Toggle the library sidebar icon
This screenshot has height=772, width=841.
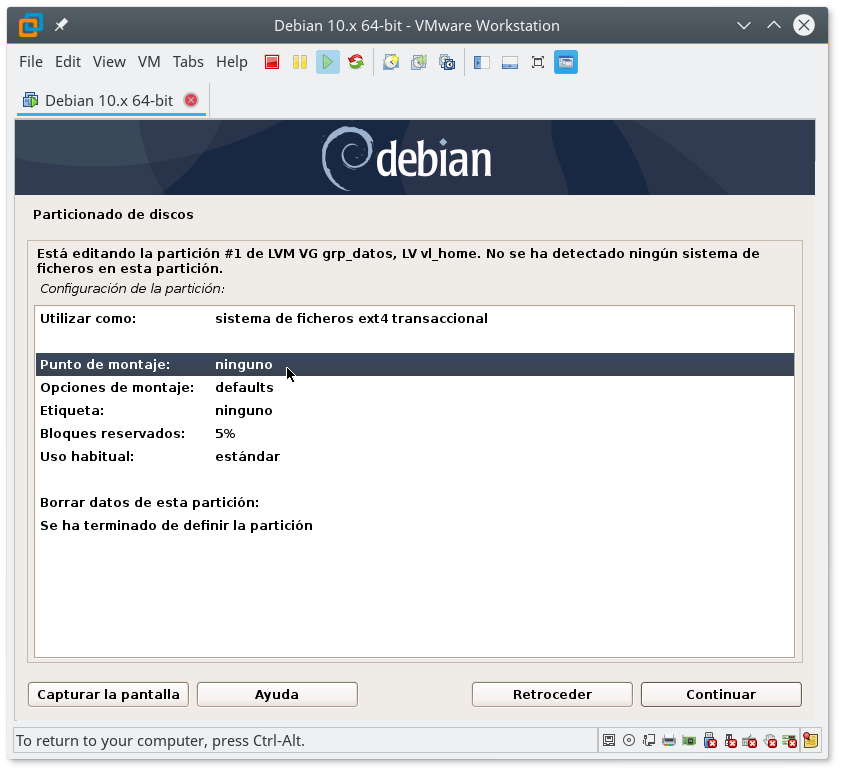pyautogui.click(x=482, y=62)
